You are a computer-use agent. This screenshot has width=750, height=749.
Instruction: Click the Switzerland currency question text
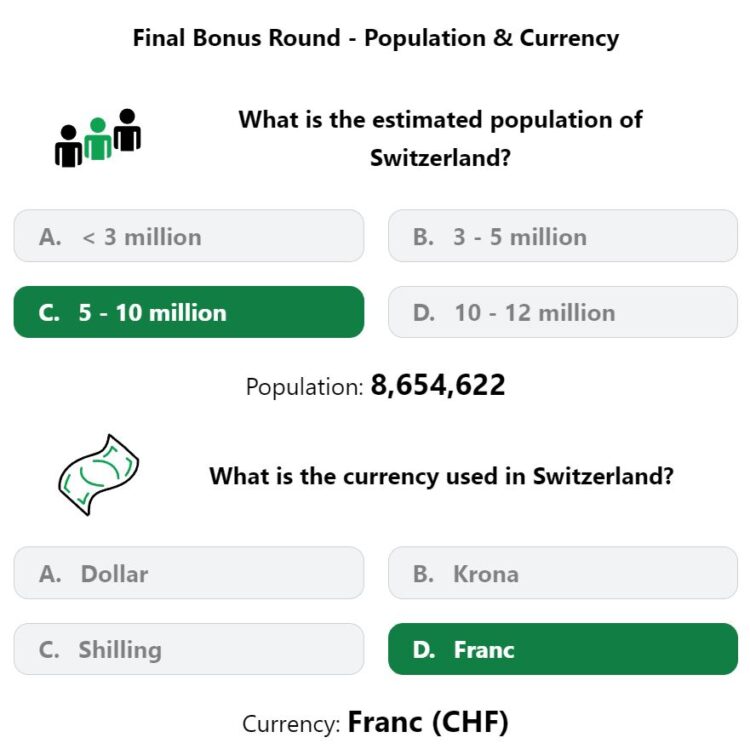click(x=441, y=476)
